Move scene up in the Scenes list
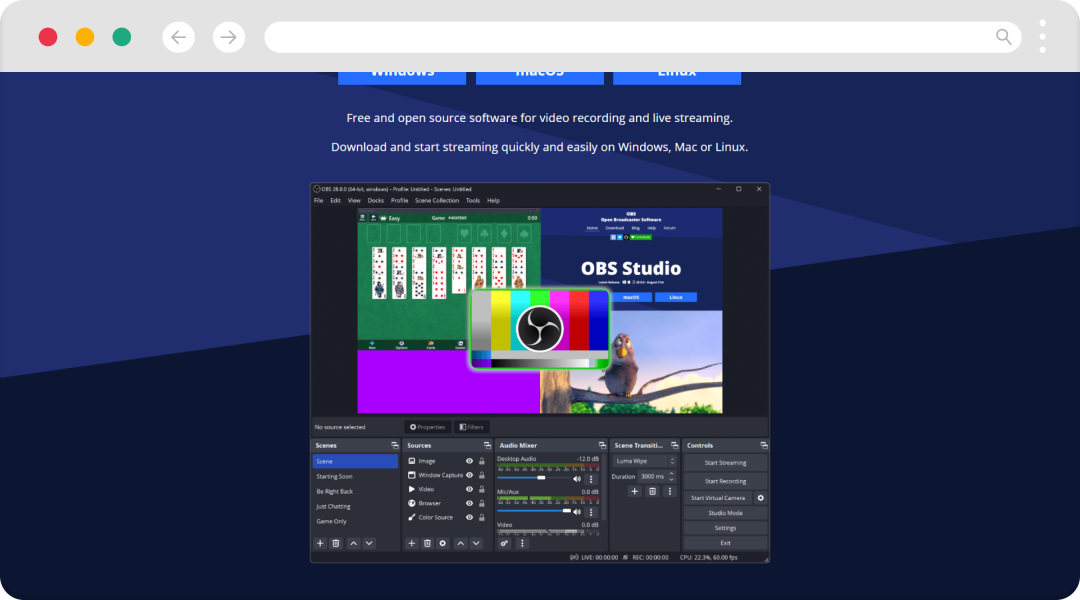The width and height of the screenshot is (1080, 600). click(x=353, y=544)
